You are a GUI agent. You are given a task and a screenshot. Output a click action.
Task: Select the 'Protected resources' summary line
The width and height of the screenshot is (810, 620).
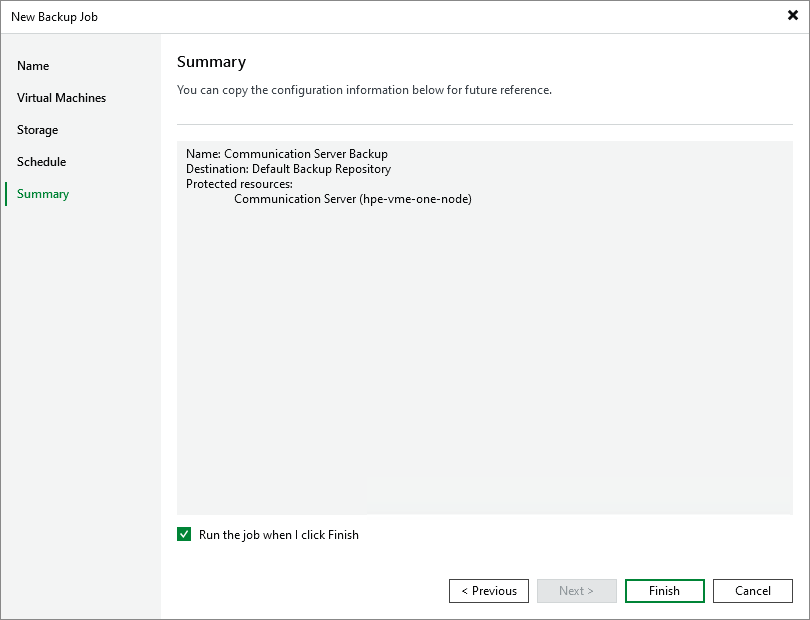[245, 183]
